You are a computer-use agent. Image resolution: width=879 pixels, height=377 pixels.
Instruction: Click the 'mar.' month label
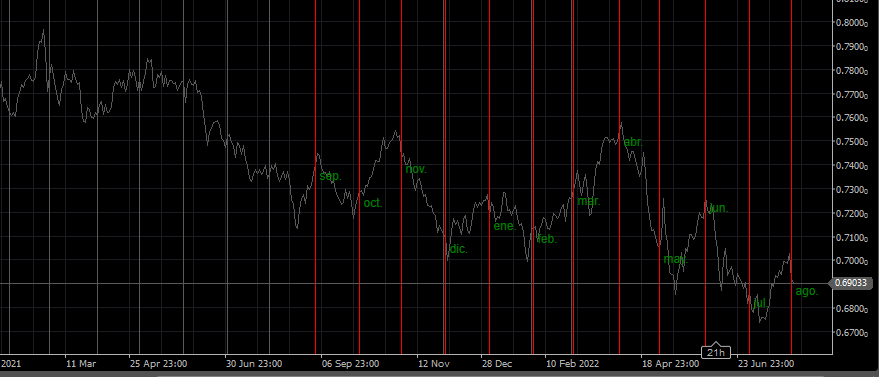tap(589, 201)
